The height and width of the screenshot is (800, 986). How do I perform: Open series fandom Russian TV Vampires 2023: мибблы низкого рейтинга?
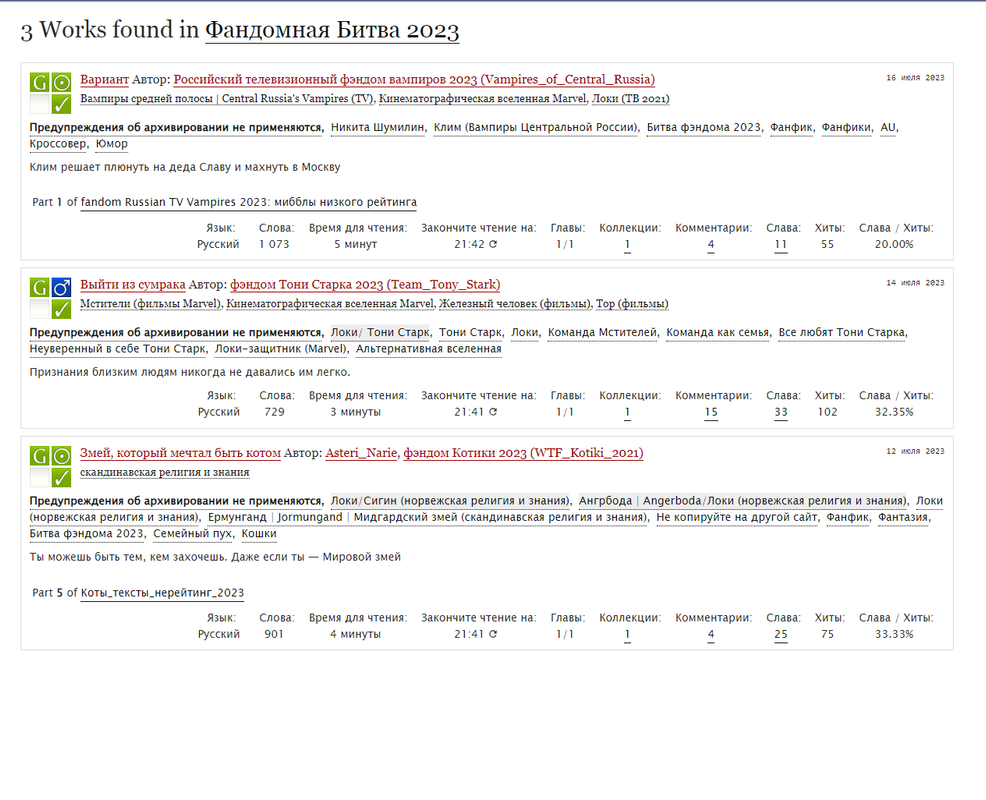(x=248, y=202)
